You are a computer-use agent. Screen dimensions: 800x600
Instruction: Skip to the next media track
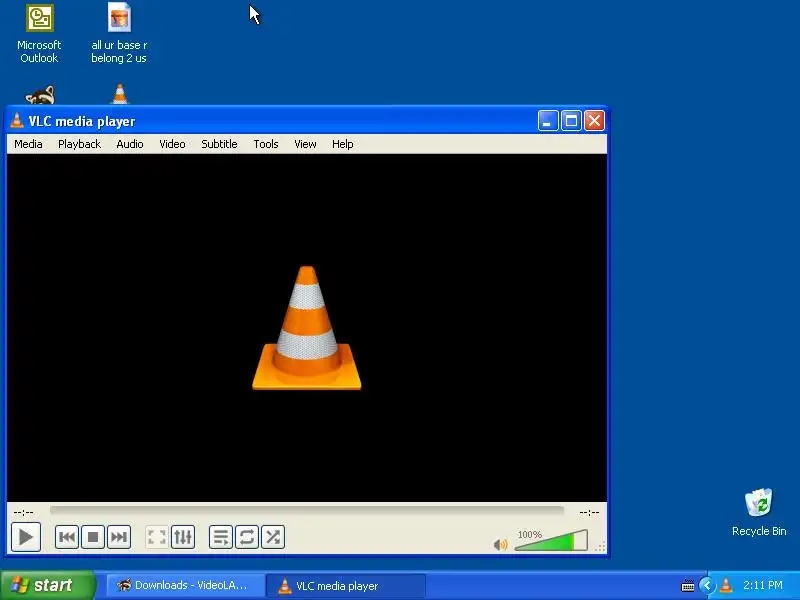click(119, 537)
